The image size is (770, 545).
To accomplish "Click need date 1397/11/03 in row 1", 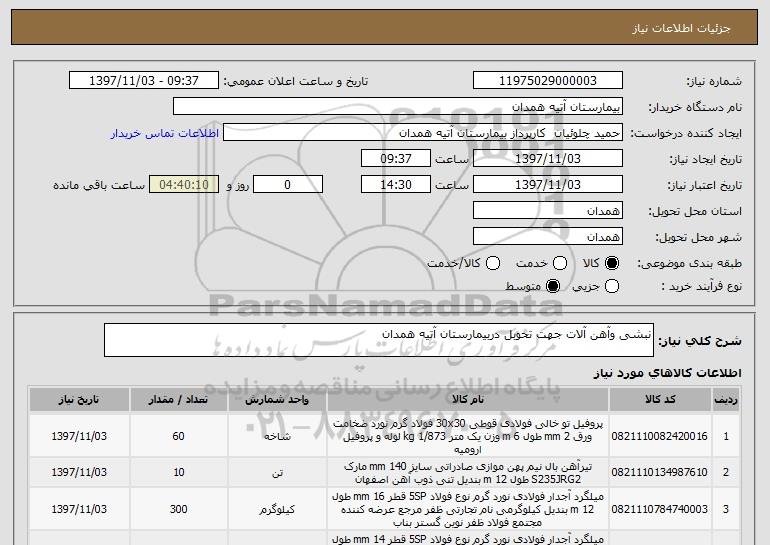I will [79, 436].
